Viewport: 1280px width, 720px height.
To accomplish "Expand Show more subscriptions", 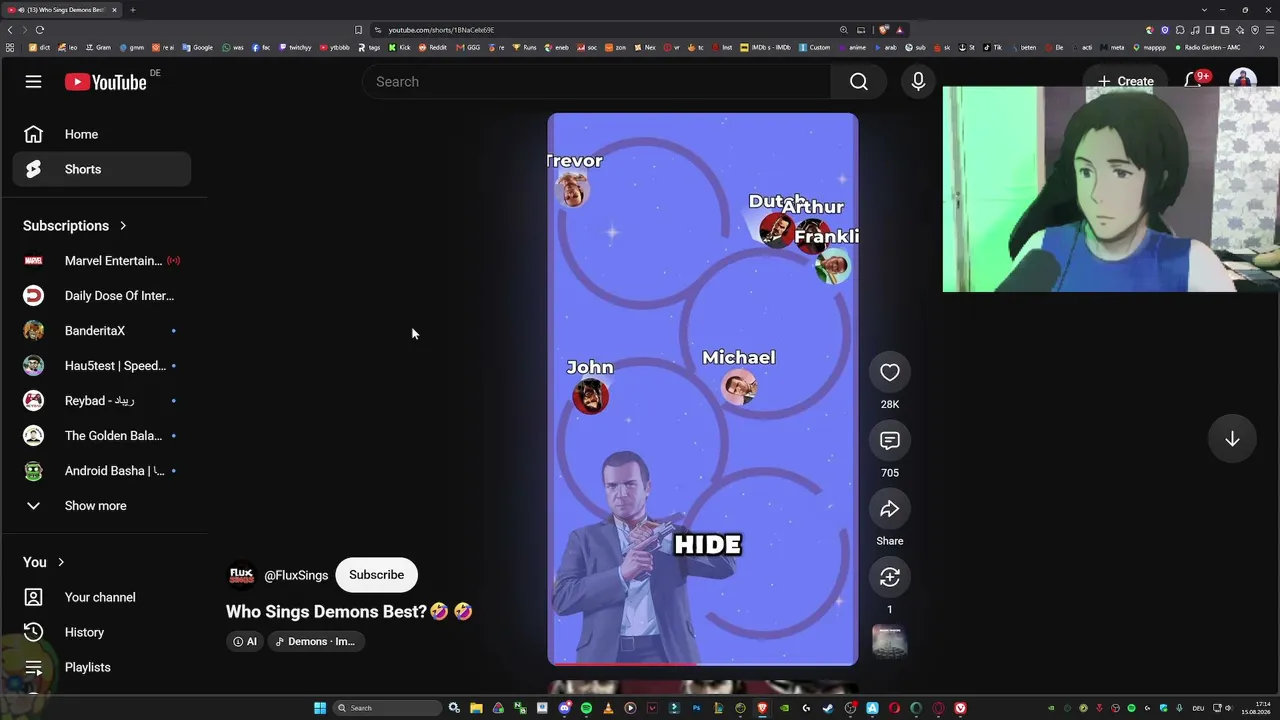I will [102, 506].
